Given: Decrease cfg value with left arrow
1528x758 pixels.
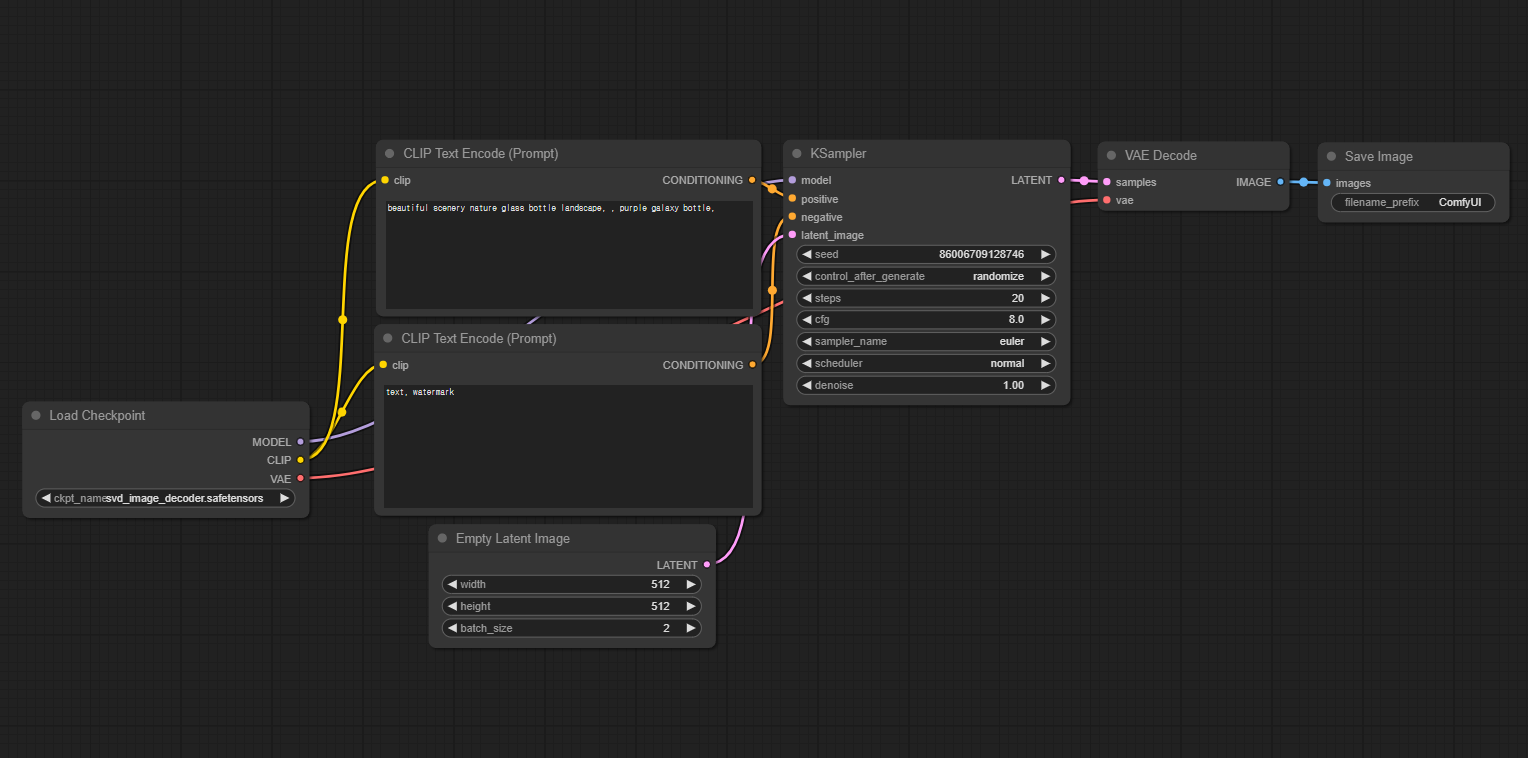Looking at the screenshot, I should pos(807,320).
